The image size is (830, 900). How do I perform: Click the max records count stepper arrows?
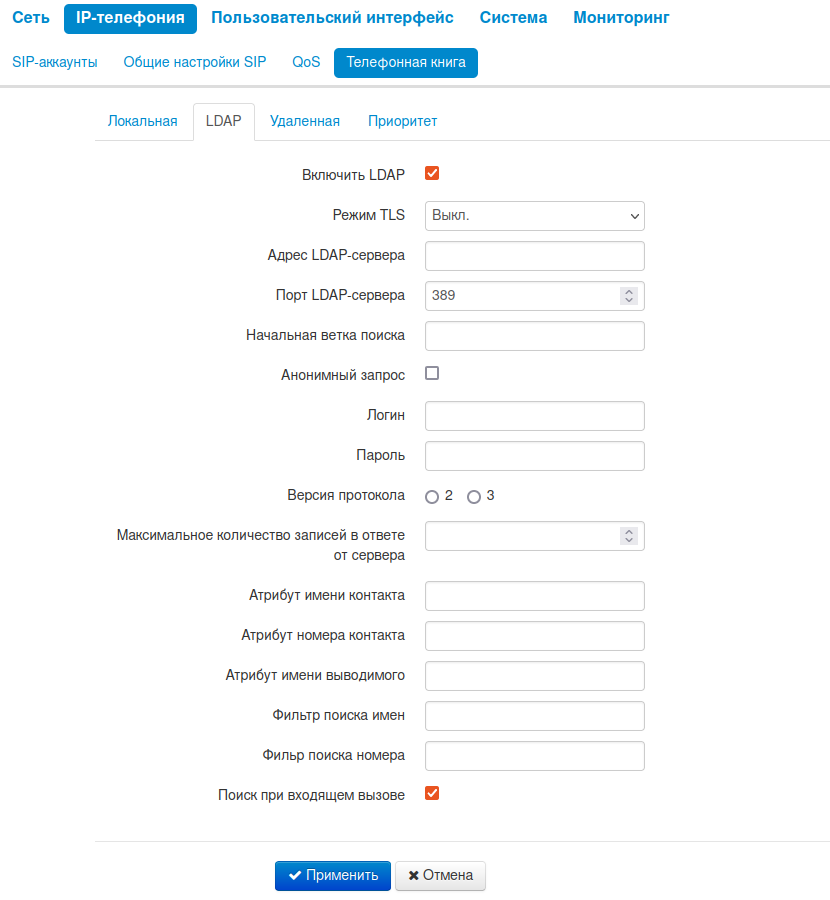pyautogui.click(x=628, y=536)
